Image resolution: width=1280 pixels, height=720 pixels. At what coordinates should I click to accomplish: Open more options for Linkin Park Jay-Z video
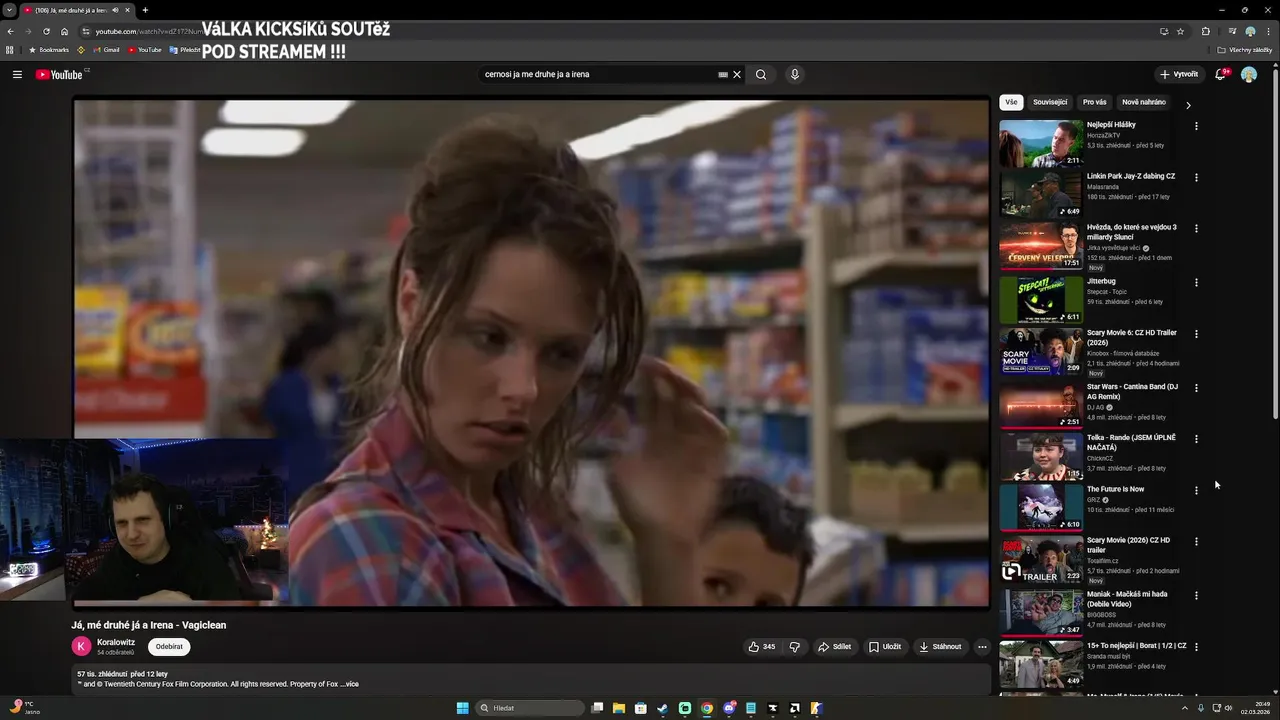point(1196,178)
